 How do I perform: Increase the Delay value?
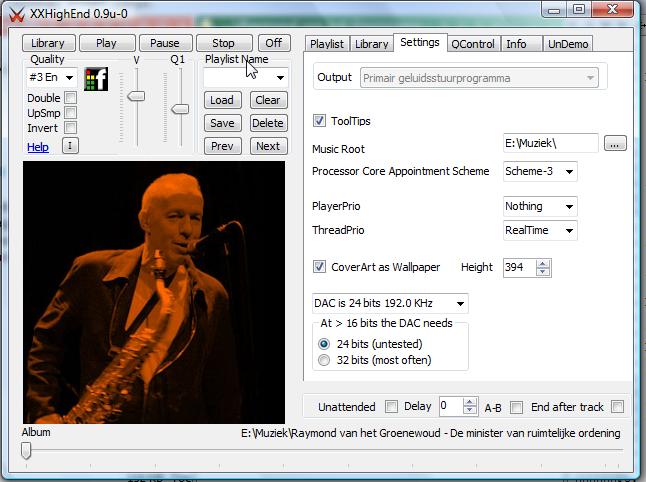point(470,402)
